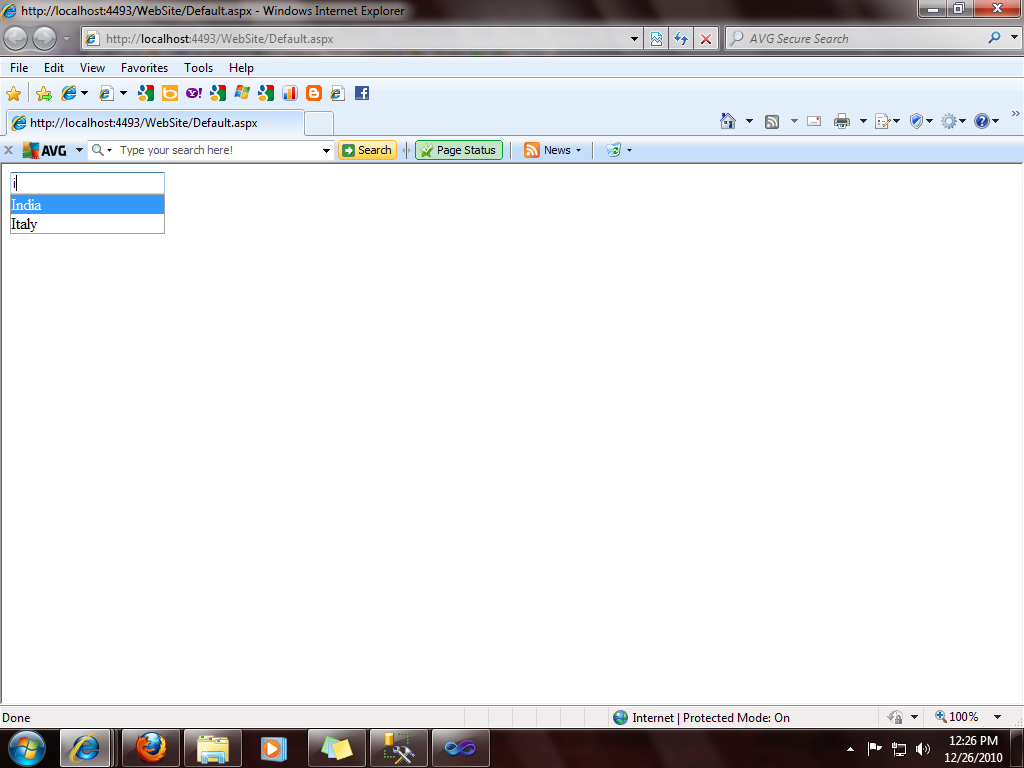Open the Blogger favorites bar shortcut
The image size is (1024, 768).
[314, 93]
